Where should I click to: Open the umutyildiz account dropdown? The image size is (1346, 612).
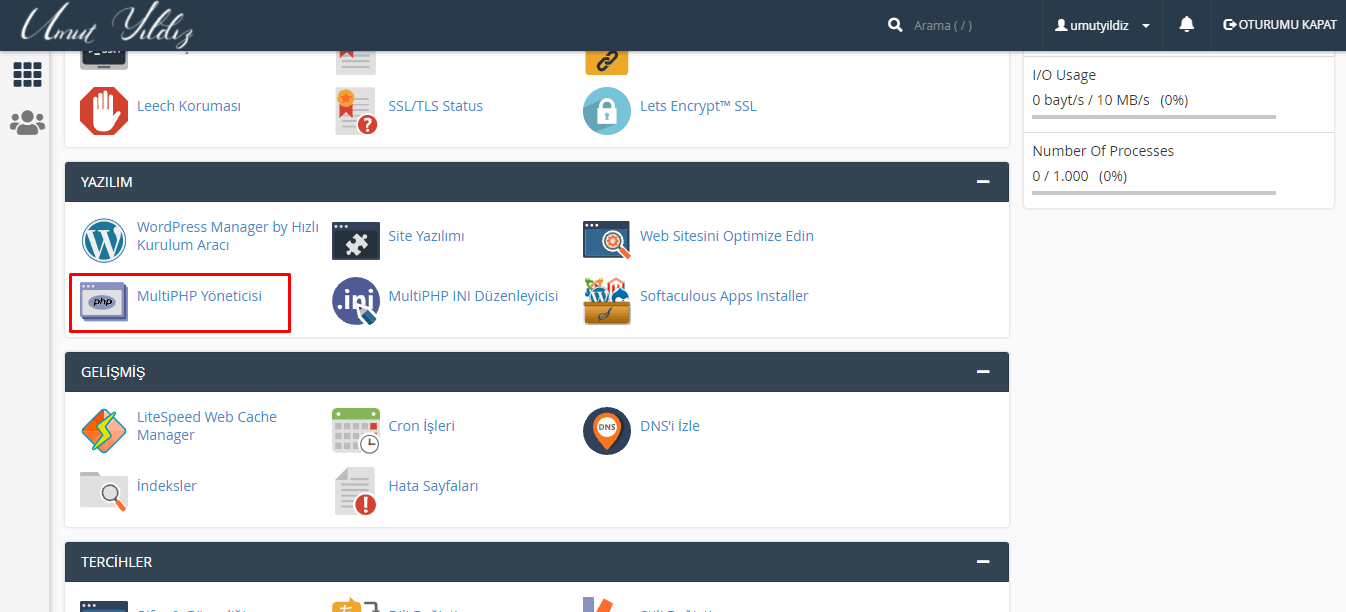click(x=1102, y=25)
